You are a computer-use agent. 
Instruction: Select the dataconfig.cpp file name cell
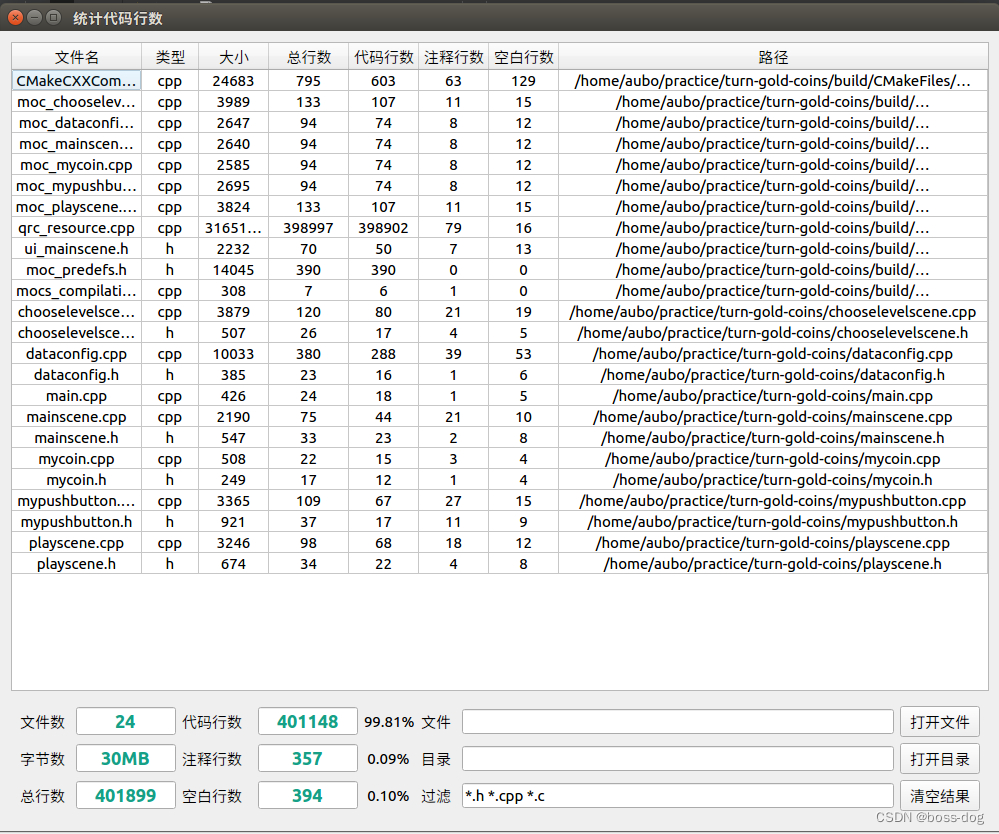(x=76, y=354)
